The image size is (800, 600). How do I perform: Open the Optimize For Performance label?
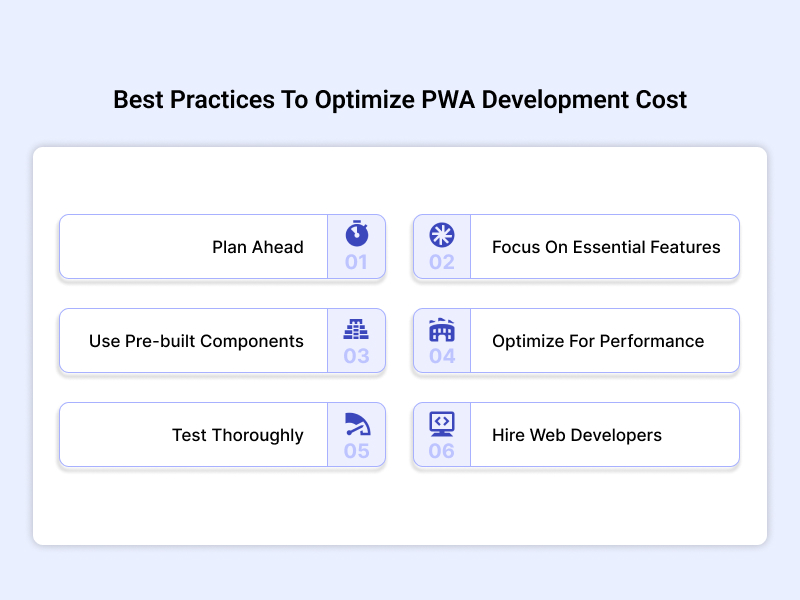tap(598, 341)
